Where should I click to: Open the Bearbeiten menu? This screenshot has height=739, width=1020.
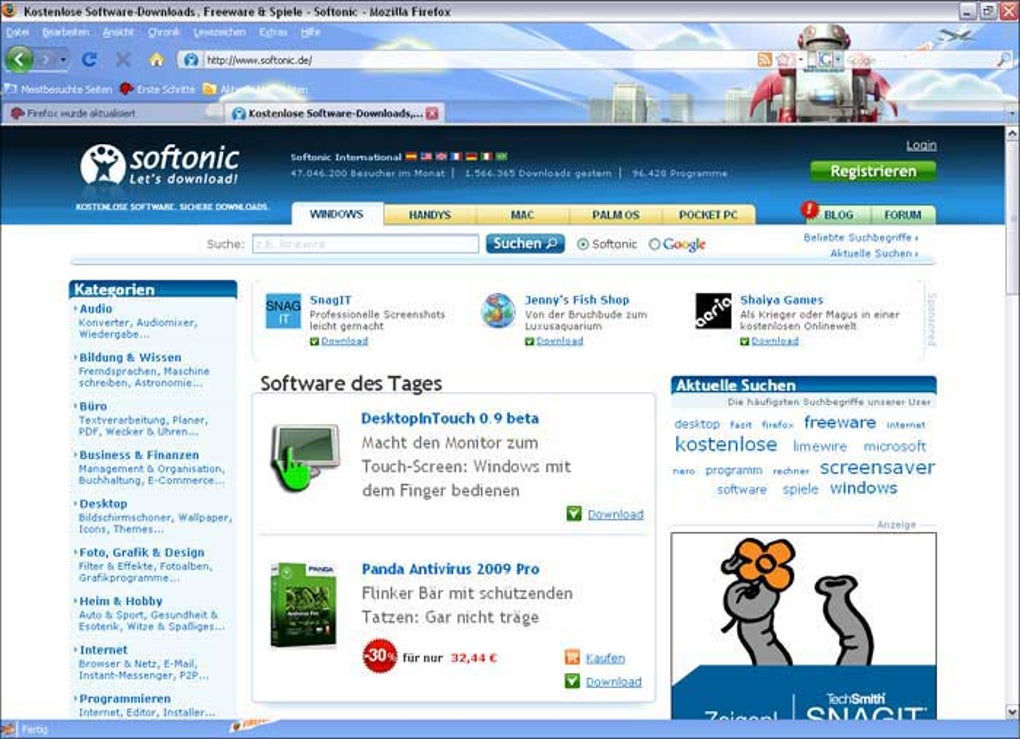66,32
